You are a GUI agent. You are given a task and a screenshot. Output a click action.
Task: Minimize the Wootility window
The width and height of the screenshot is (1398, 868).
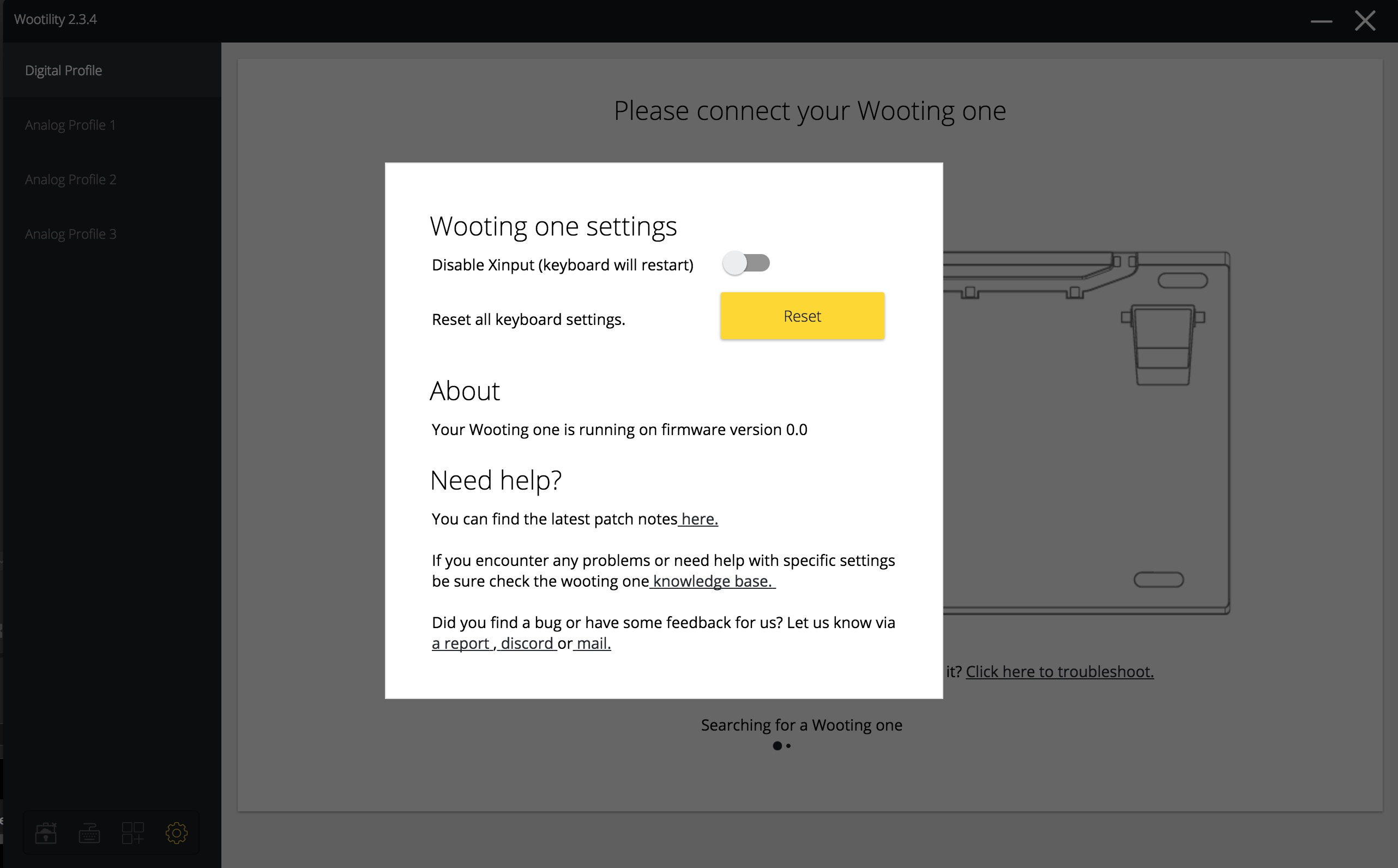(1321, 21)
